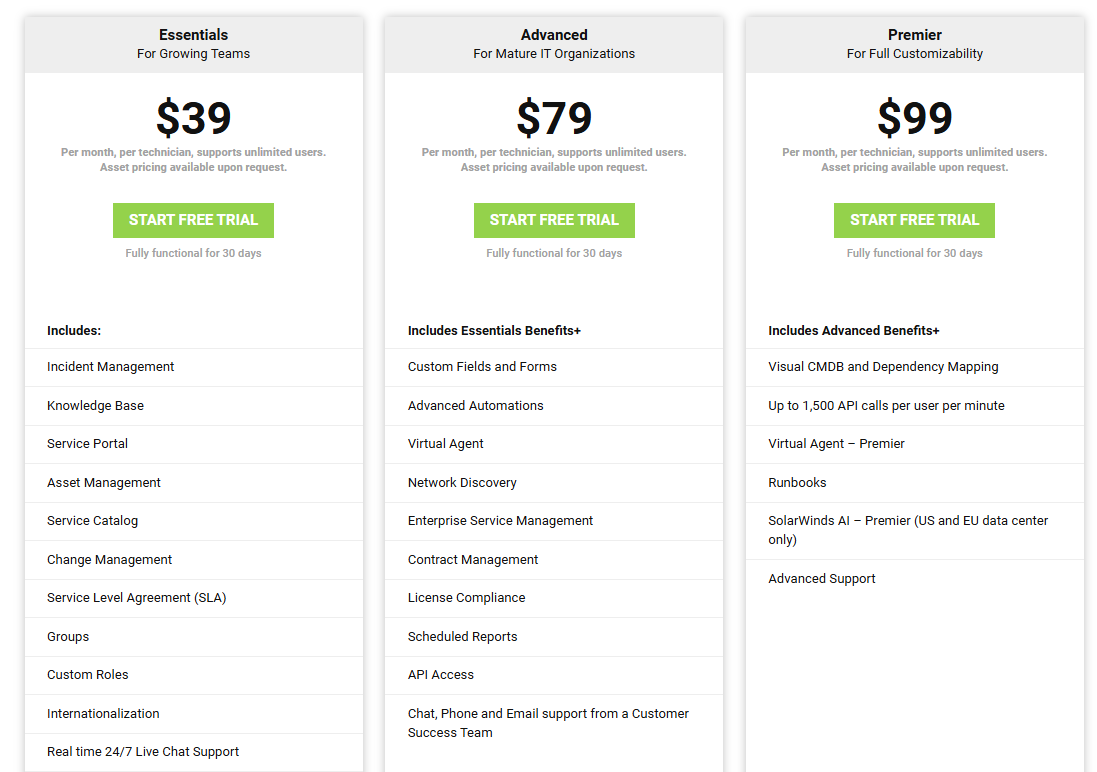This screenshot has height=772, width=1097.
Task: Click Service Level Agreement (SLA) item
Action: 137,598
